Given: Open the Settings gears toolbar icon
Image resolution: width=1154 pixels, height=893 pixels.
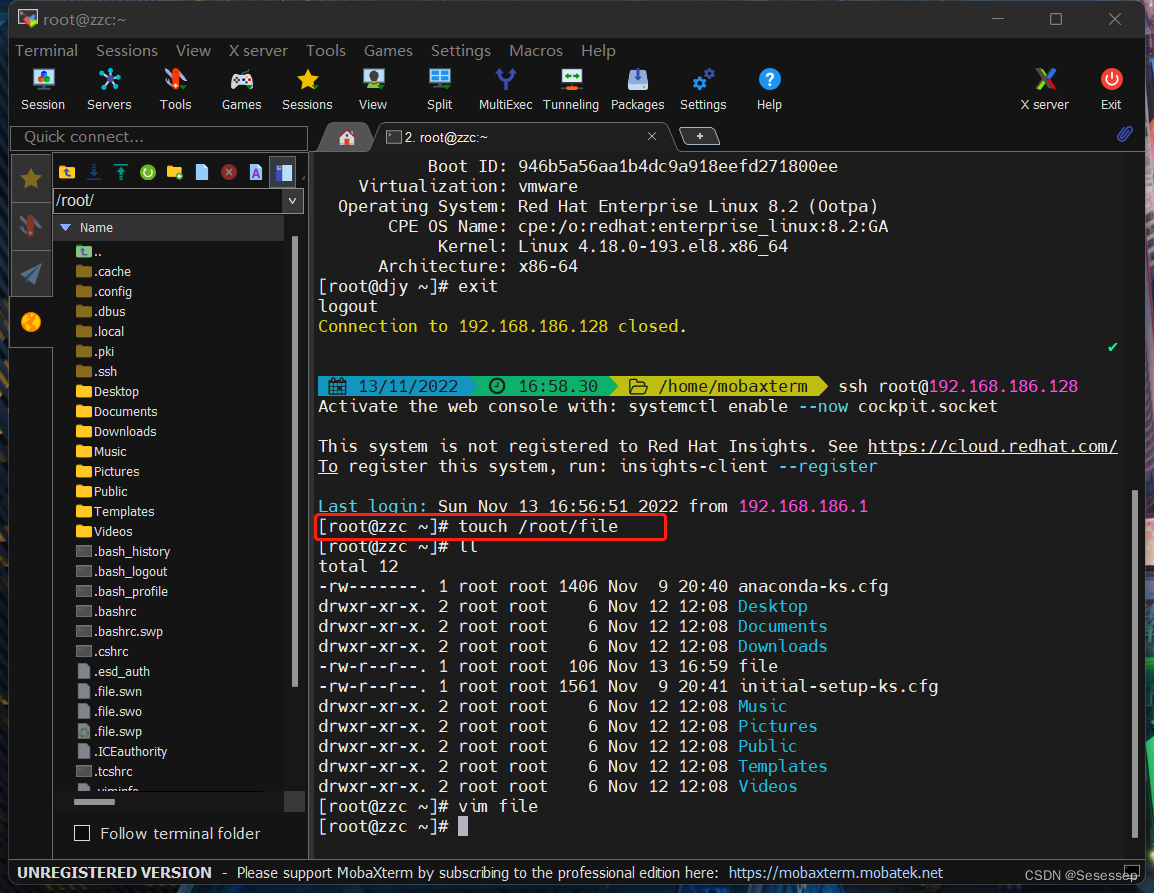Looking at the screenshot, I should [703, 89].
